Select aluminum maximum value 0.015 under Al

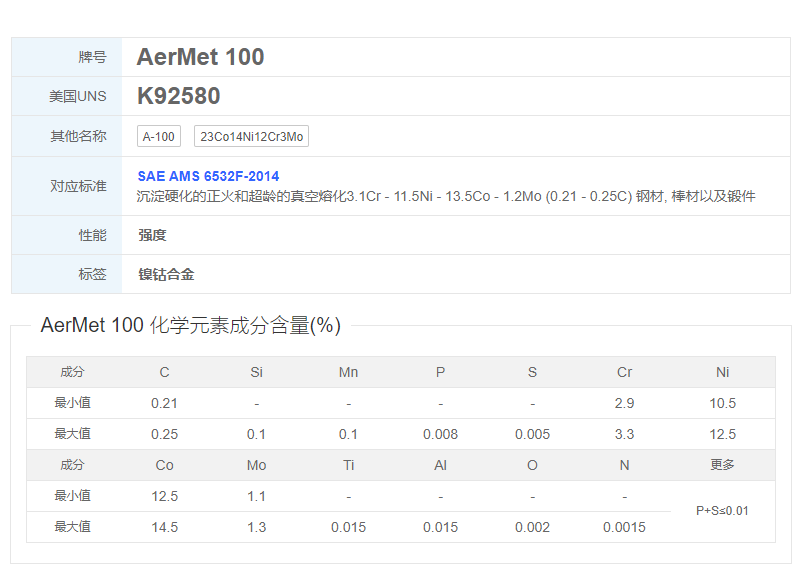440,527
